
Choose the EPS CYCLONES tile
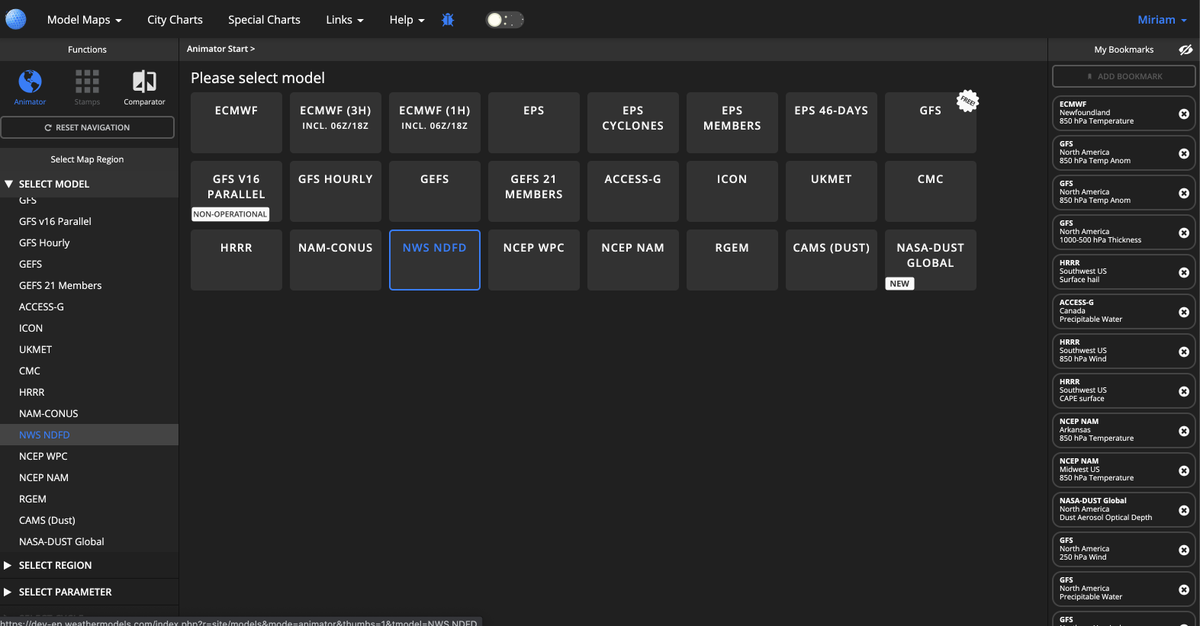(x=633, y=123)
